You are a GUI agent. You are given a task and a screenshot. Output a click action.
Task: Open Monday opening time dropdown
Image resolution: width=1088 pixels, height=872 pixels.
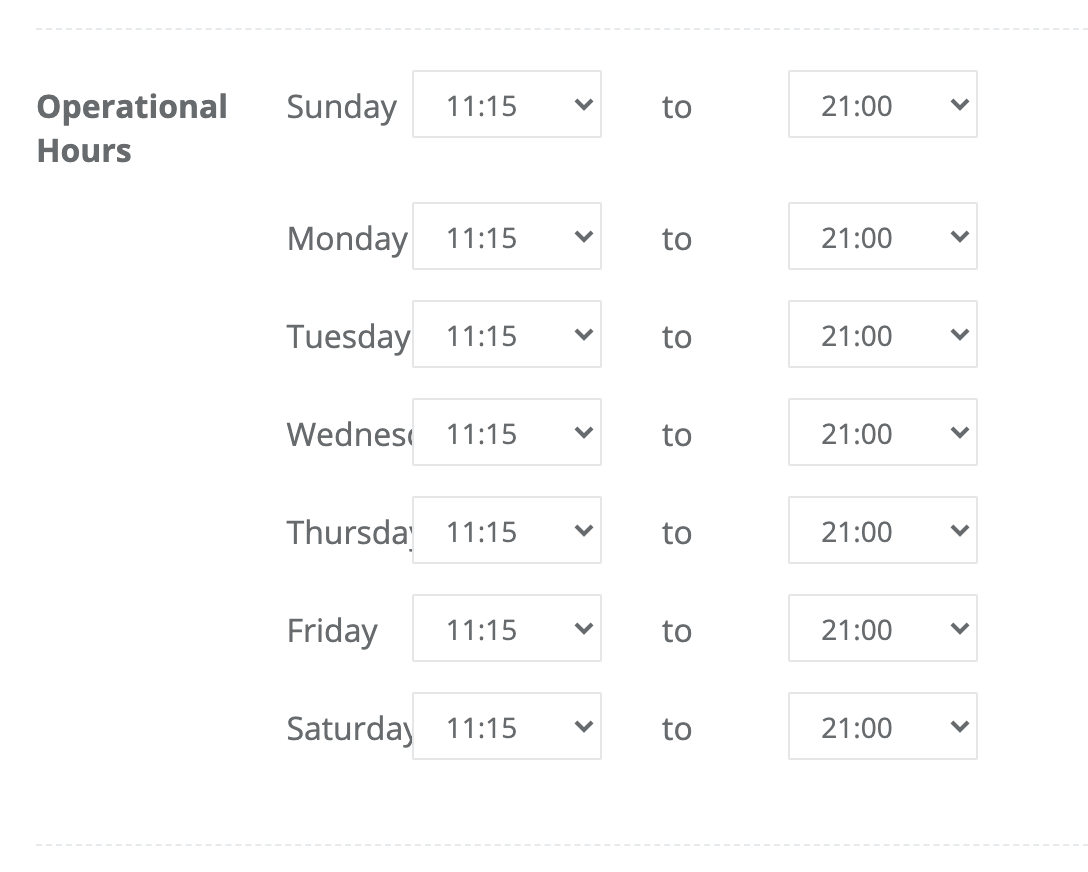pyautogui.click(x=507, y=237)
